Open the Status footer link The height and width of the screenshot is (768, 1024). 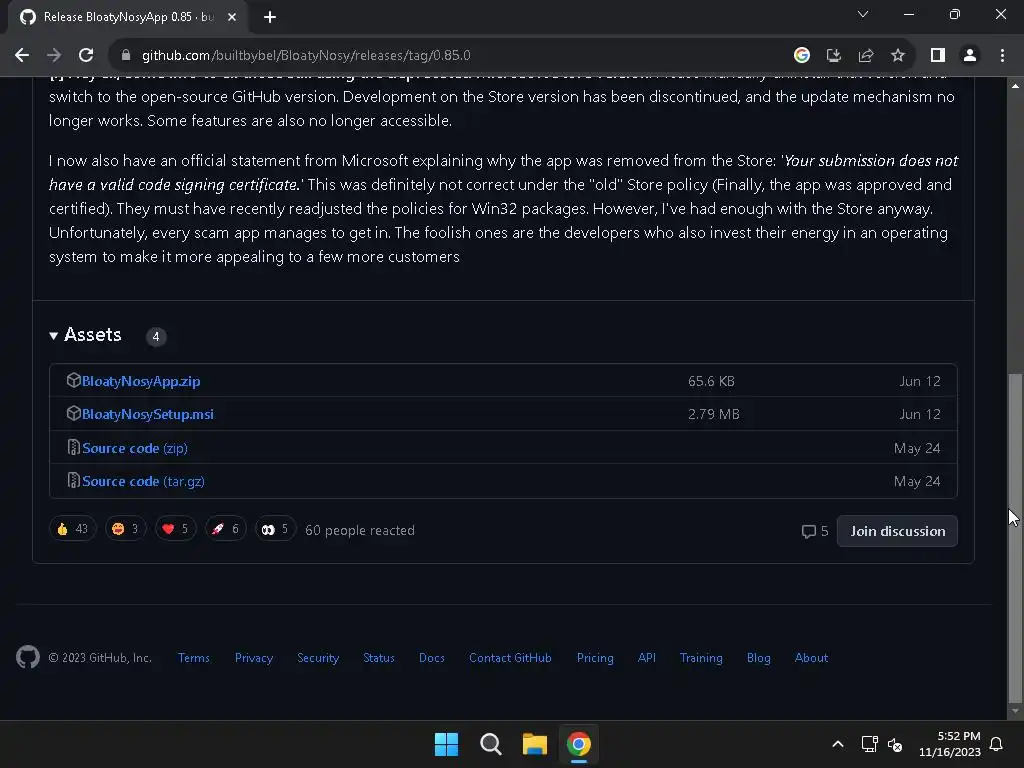379,658
